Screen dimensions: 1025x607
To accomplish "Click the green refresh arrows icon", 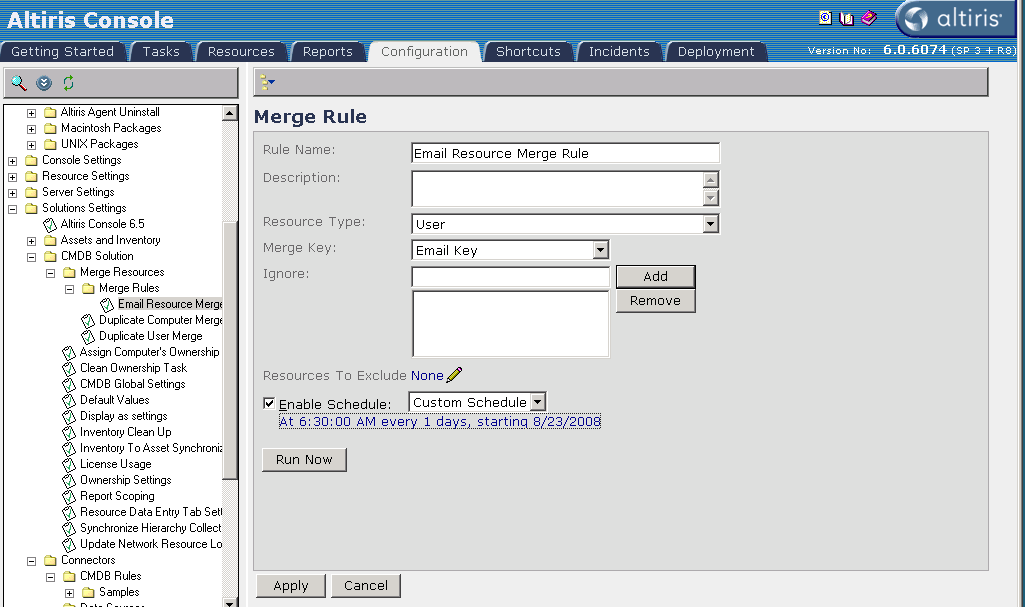I will (68, 83).
